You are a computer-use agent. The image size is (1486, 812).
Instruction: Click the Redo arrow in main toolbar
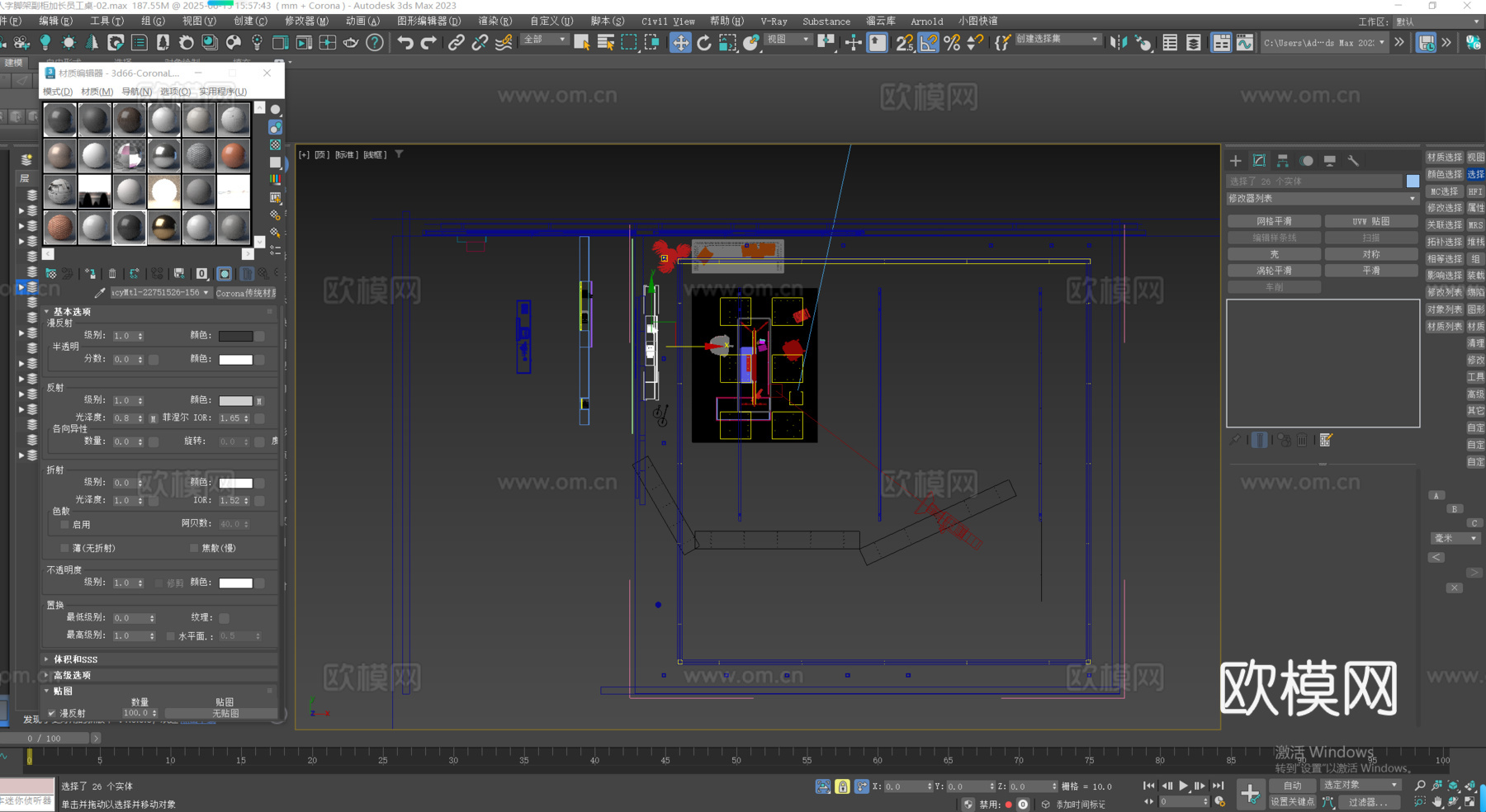[x=428, y=42]
